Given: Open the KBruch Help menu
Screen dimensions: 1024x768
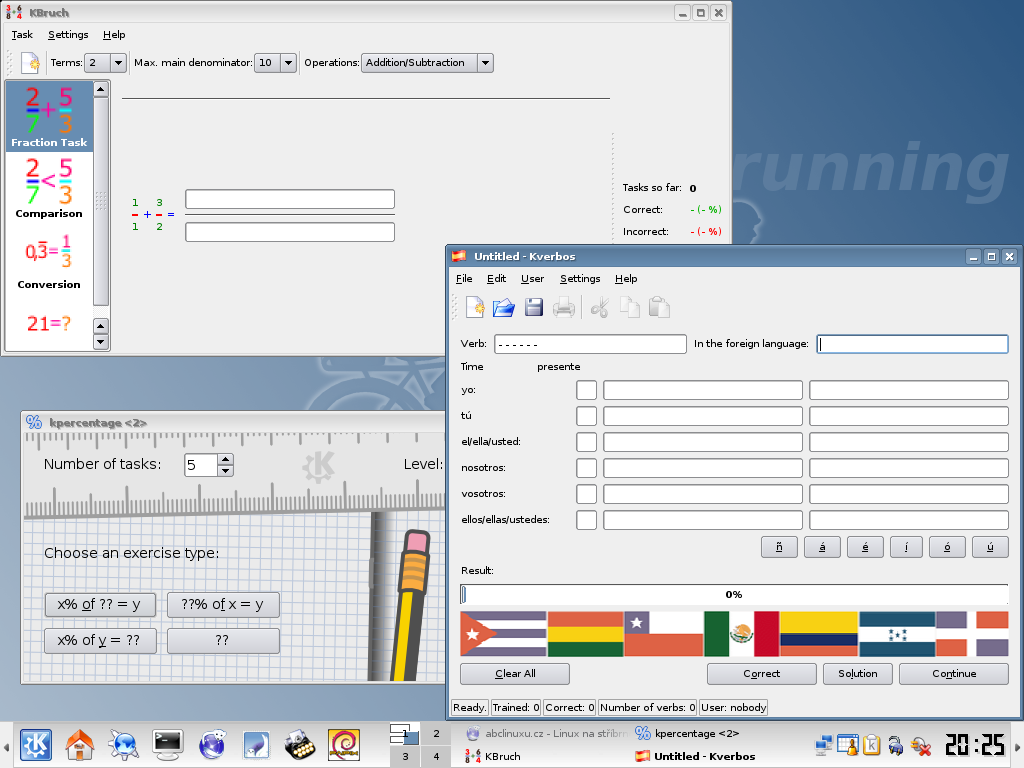Looking at the screenshot, I should 114,35.
